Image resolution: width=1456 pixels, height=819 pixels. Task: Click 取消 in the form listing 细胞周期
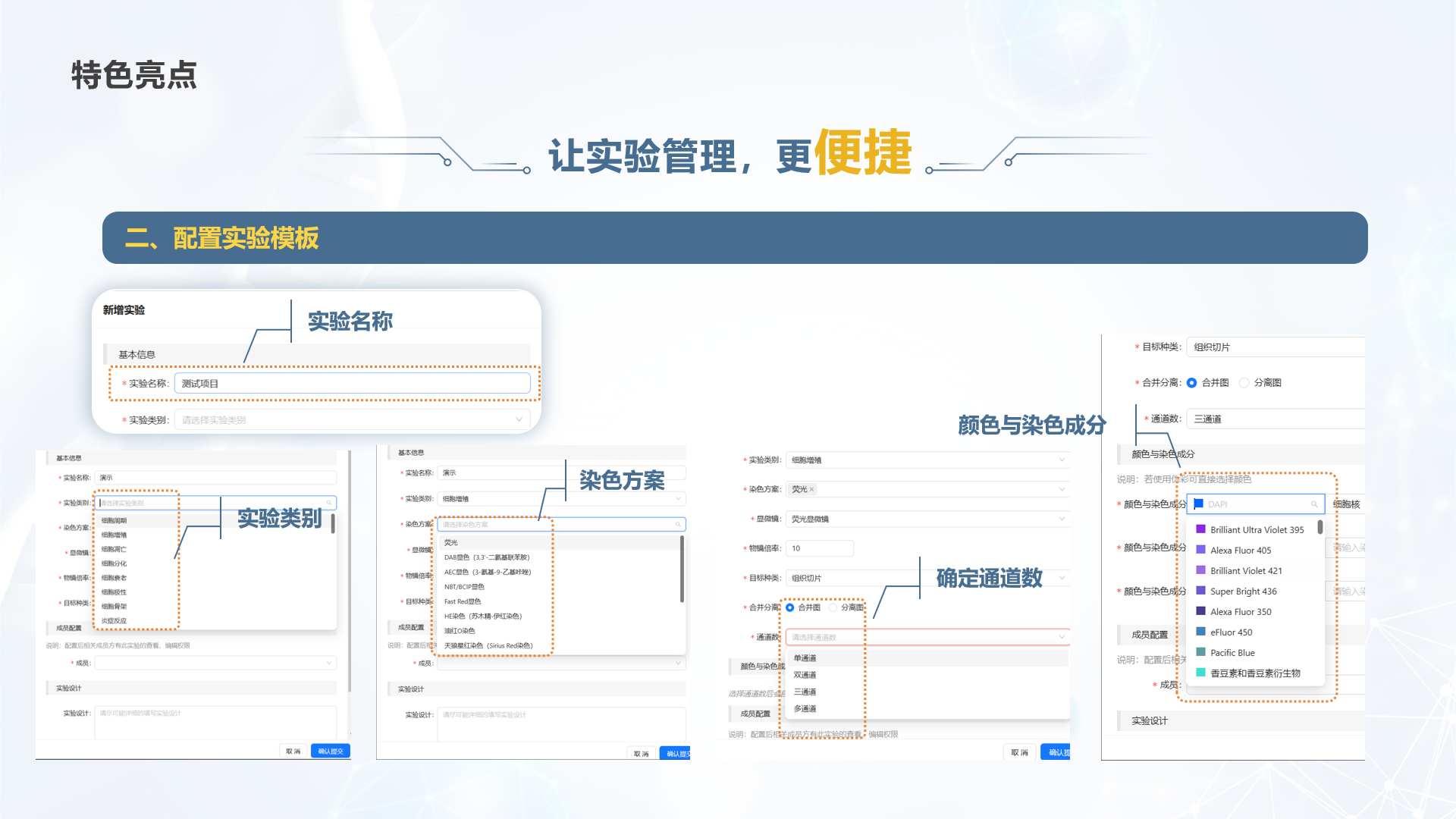click(x=293, y=752)
